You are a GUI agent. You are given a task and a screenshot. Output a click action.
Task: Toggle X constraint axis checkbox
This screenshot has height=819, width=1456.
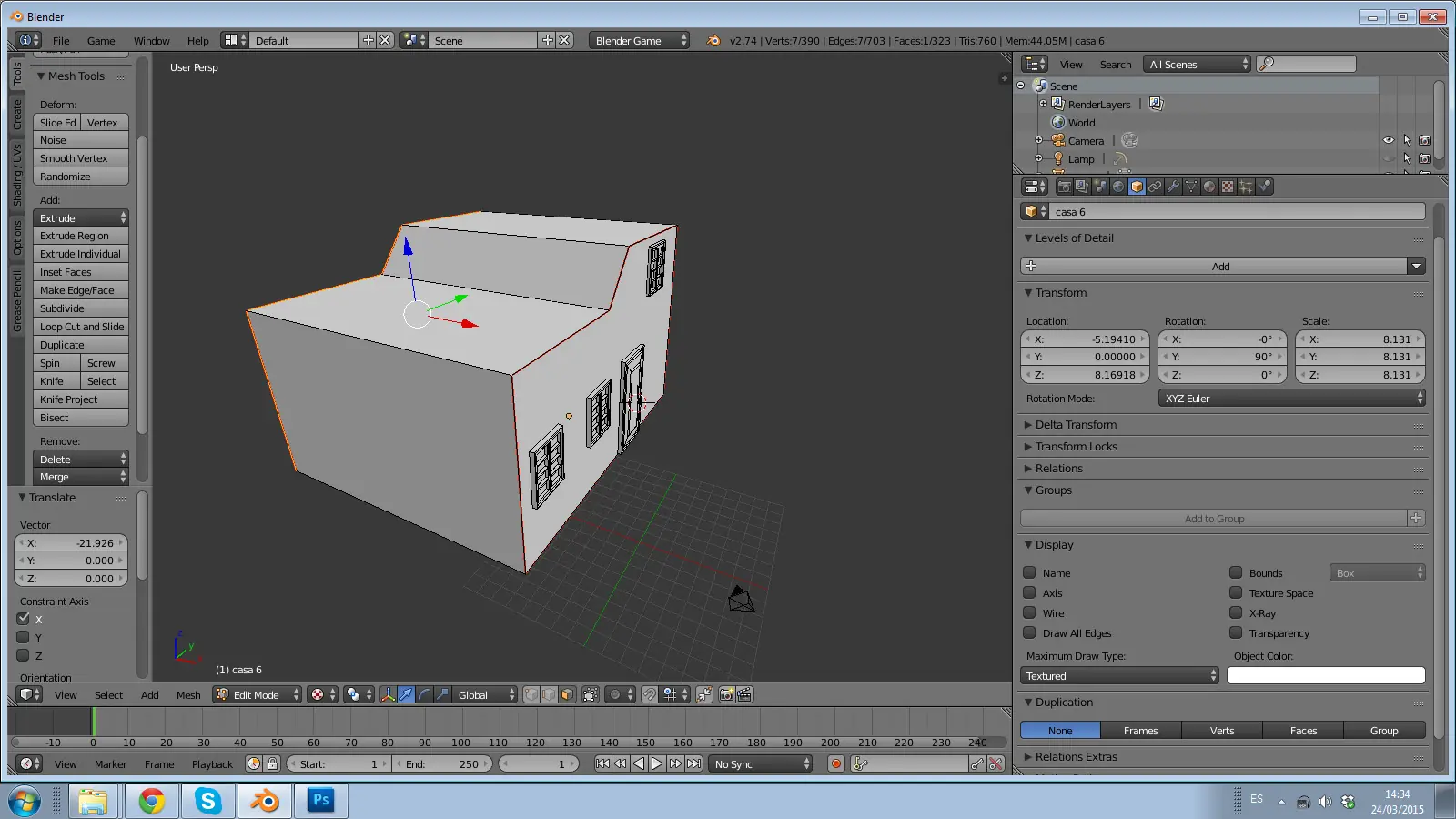(x=24, y=619)
